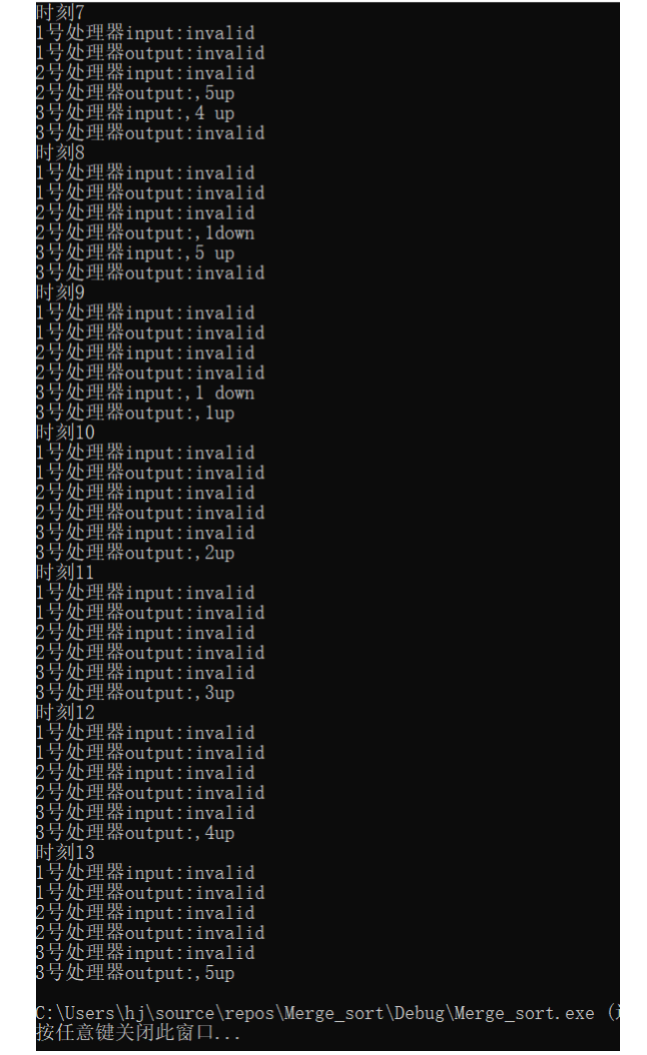Click the 时刻11 header line
The width and height of the screenshot is (647, 1055).
(65, 573)
